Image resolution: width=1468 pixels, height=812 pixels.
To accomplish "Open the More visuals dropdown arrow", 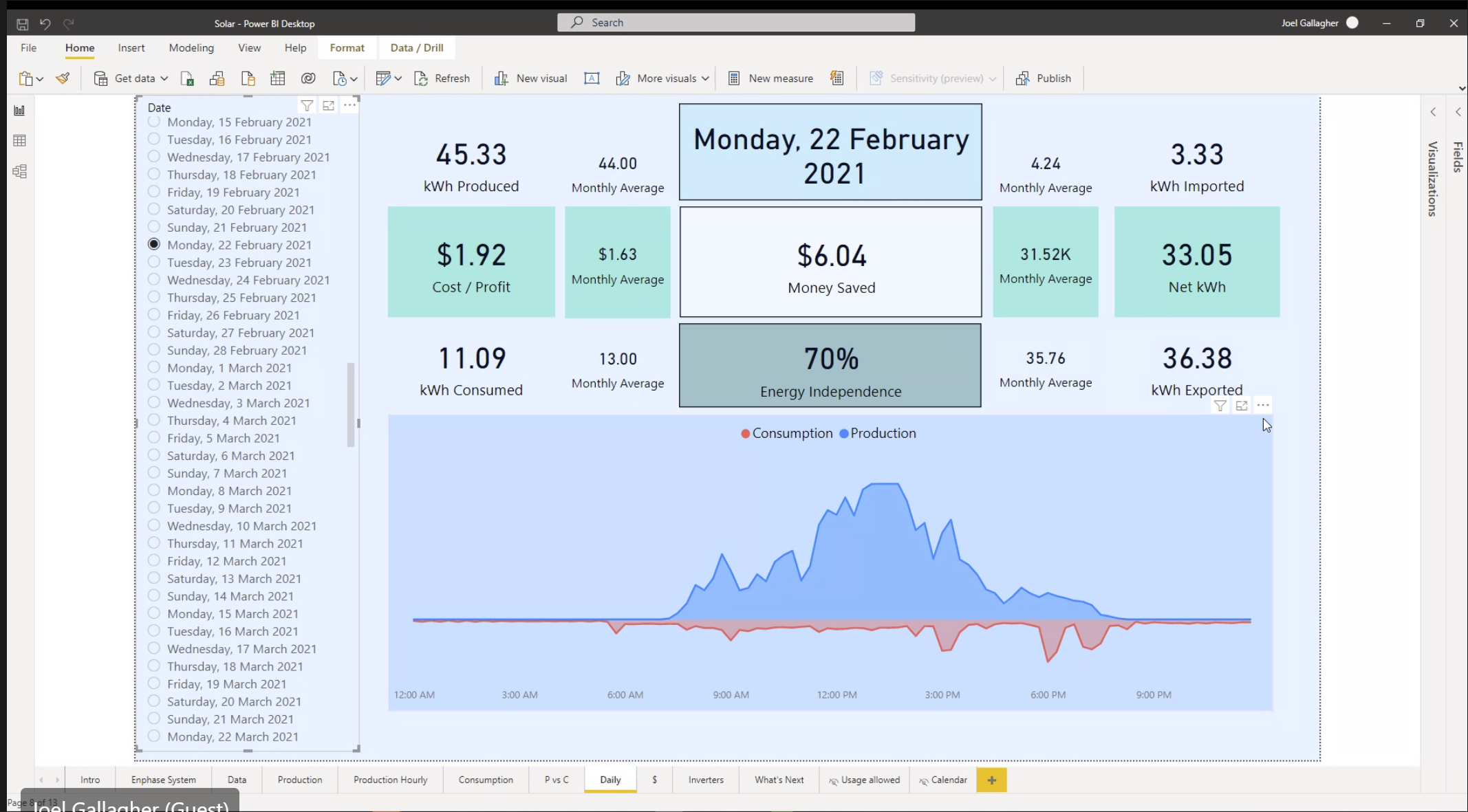I will (x=705, y=78).
